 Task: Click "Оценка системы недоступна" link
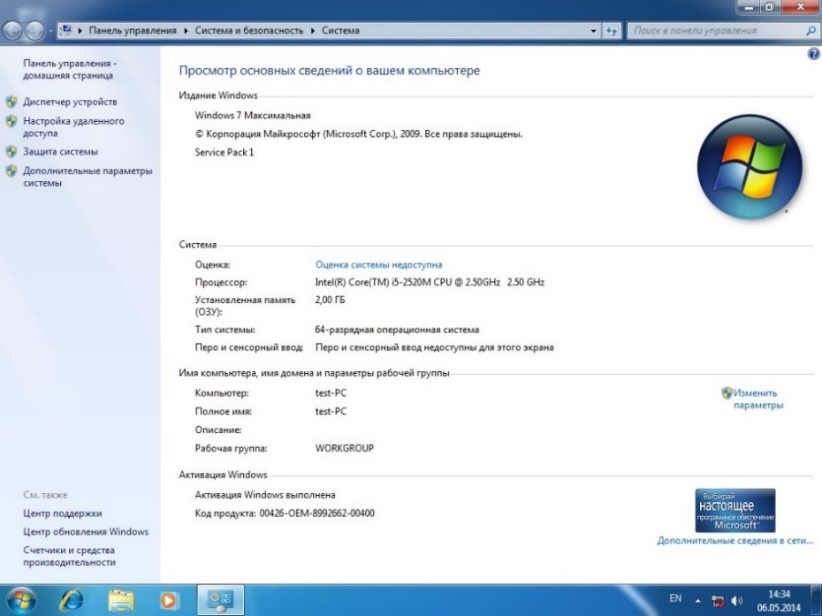point(378,265)
